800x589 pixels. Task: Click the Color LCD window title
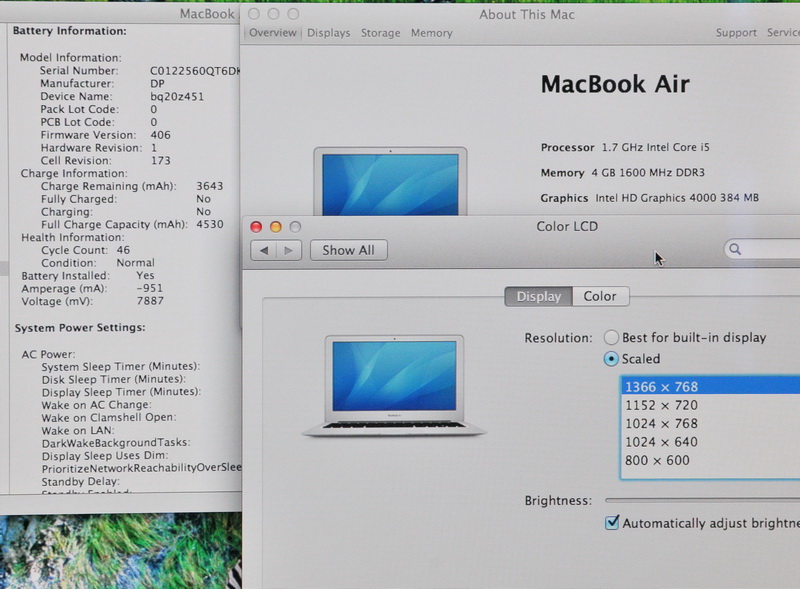click(x=567, y=227)
